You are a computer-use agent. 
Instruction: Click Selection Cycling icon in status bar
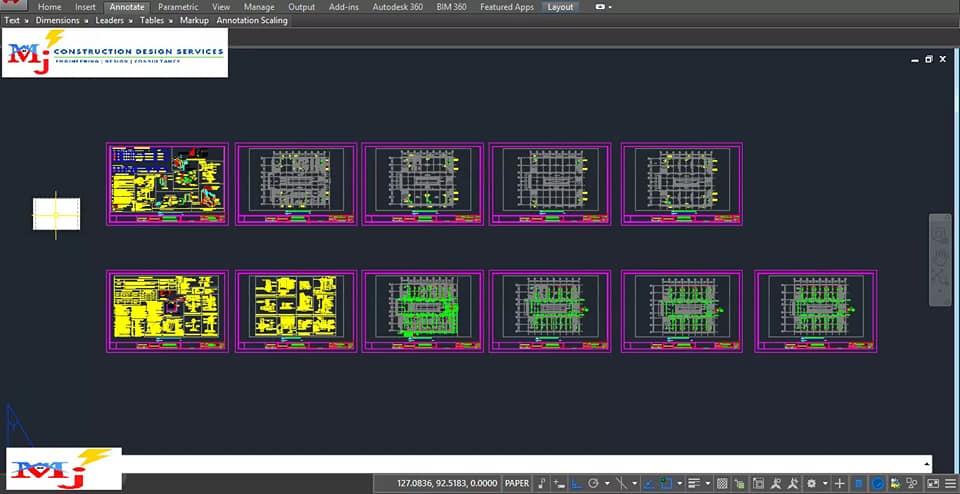tap(740, 483)
